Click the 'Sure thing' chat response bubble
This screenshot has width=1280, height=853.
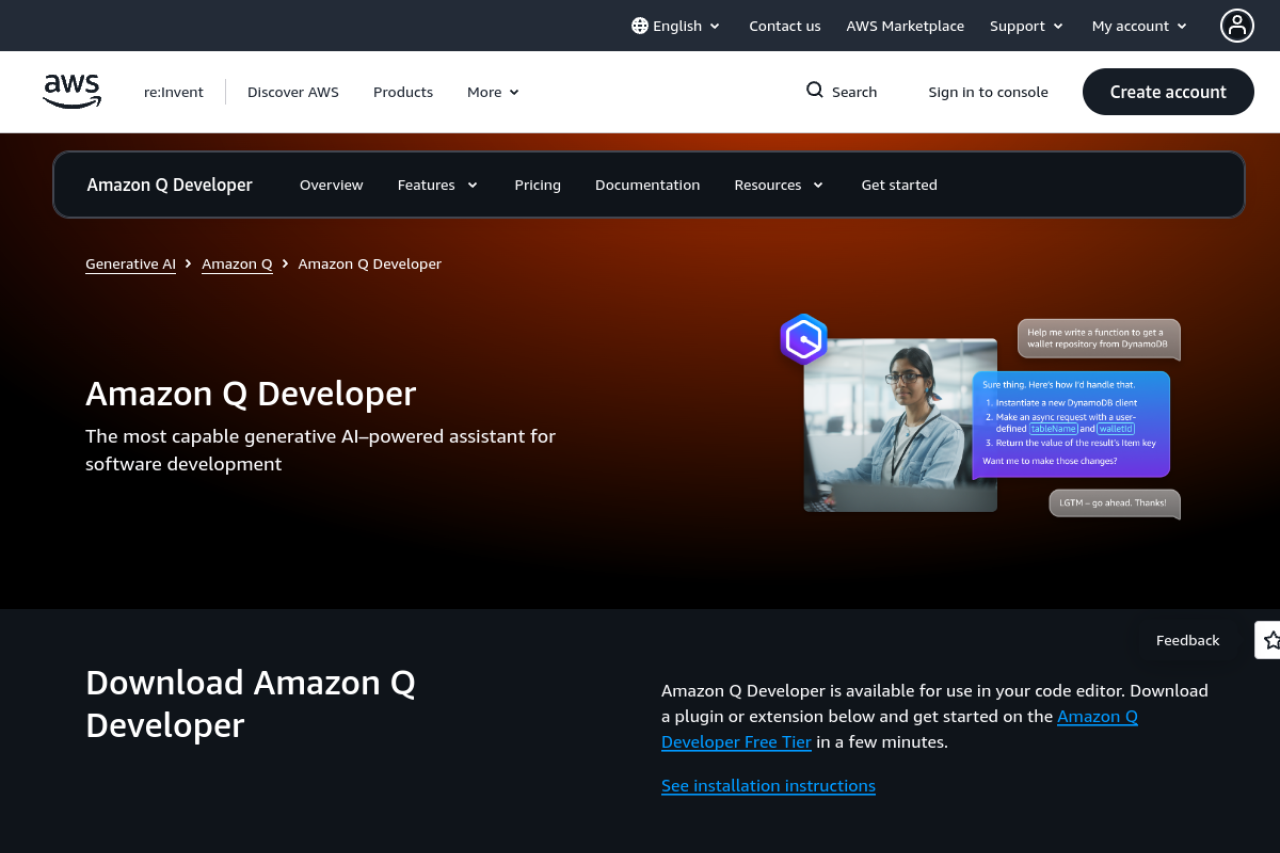pyautogui.click(x=1071, y=424)
